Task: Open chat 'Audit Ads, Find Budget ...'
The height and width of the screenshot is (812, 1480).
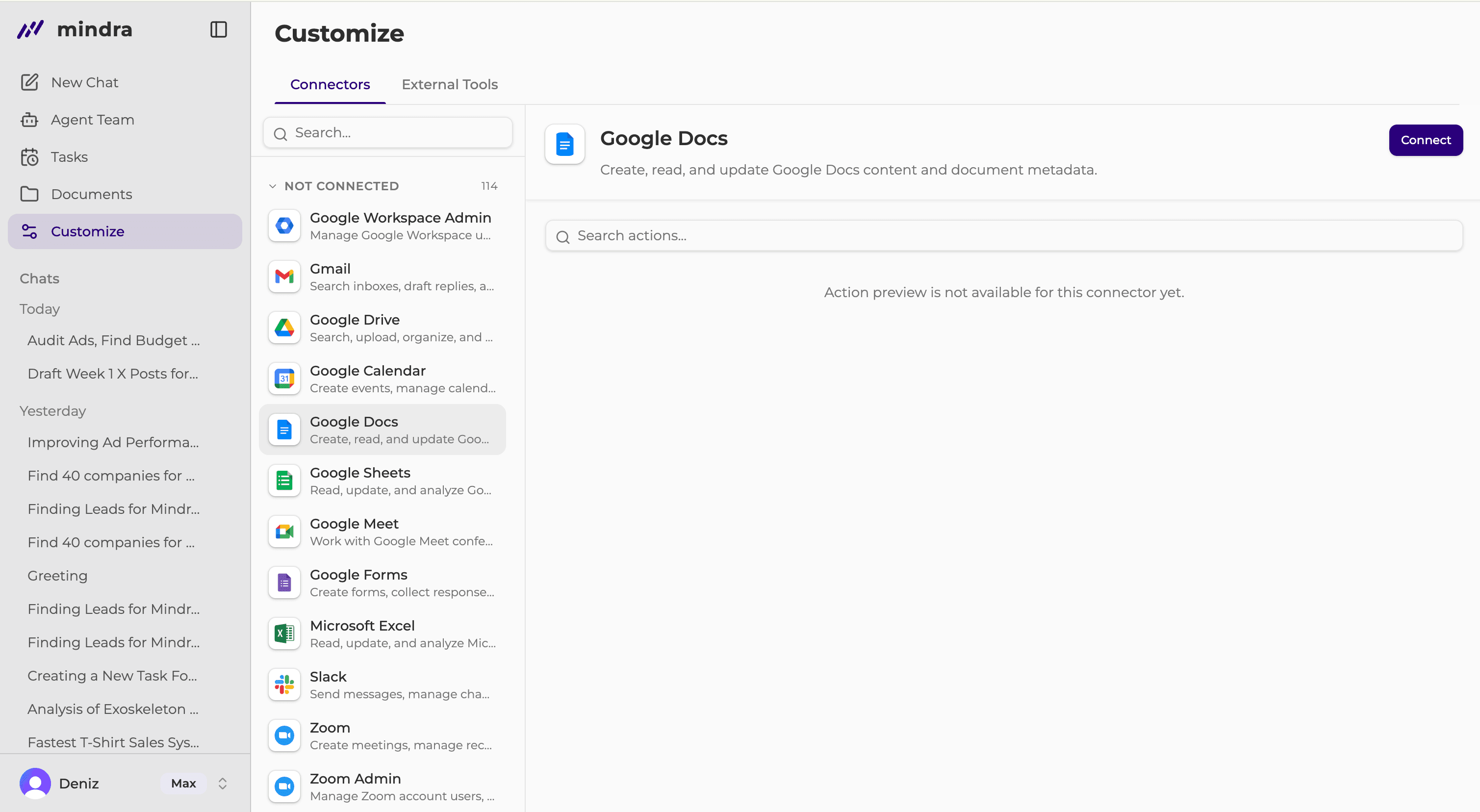Action: coord(114,340)
